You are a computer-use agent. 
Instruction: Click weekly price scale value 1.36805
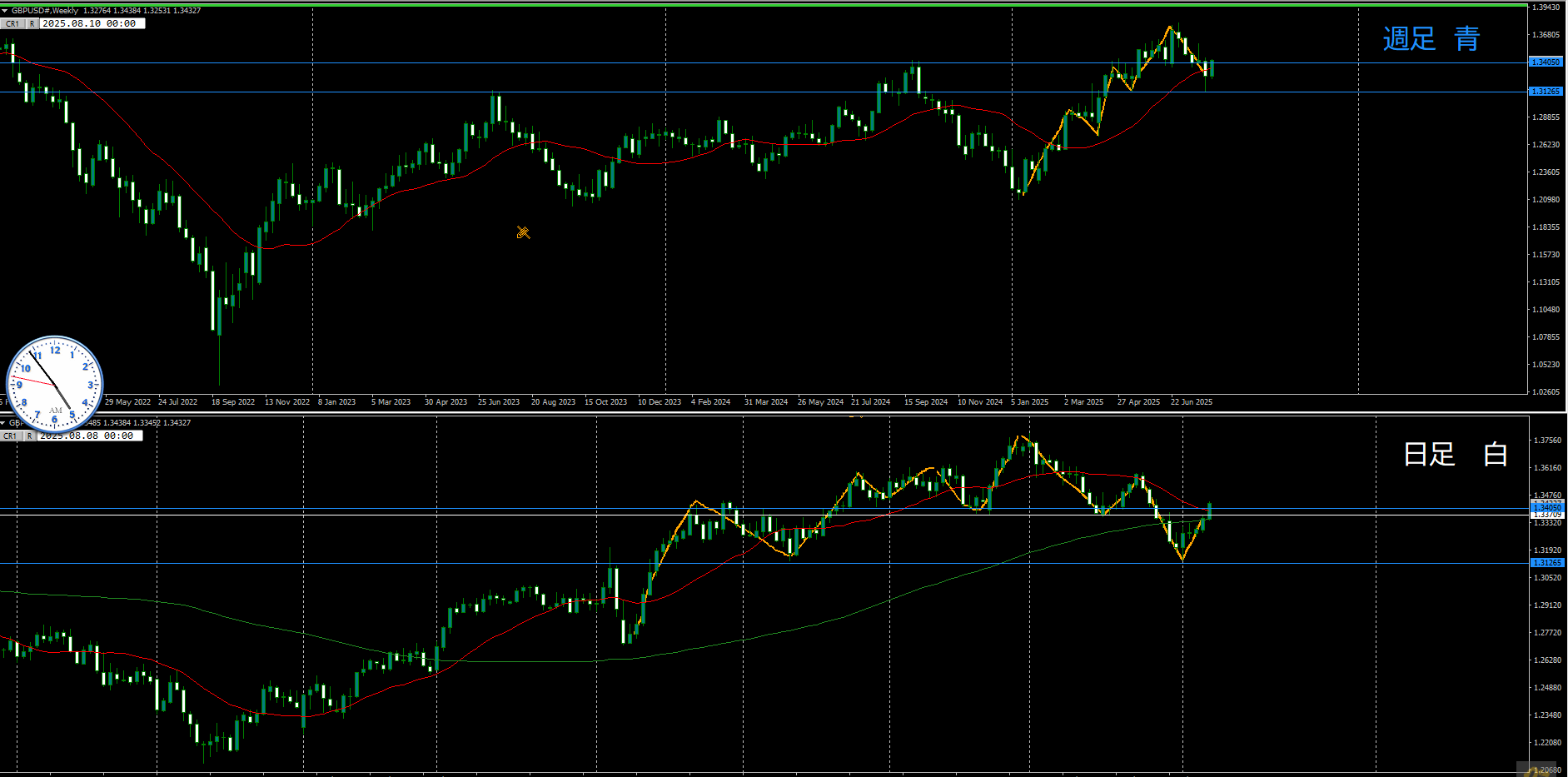coord(1546,35)
